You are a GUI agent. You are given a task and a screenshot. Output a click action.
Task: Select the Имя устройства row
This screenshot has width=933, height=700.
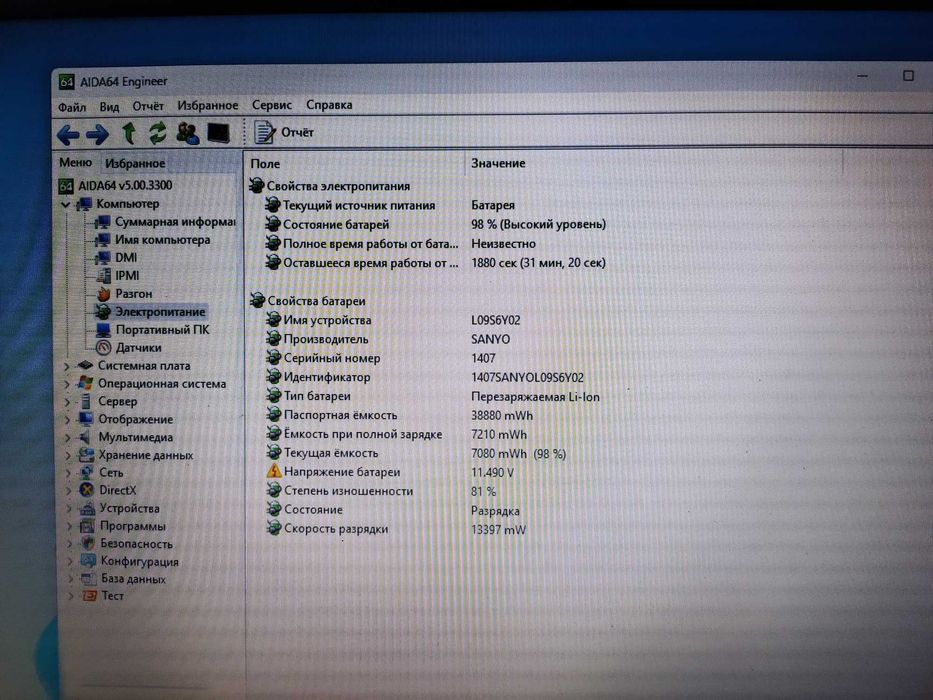click(x=393, y=320)
